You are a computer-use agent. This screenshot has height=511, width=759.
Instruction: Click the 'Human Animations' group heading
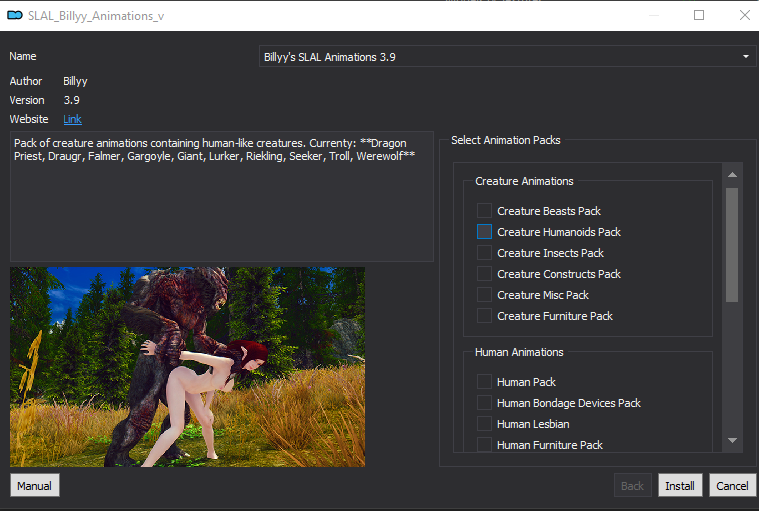[x=519, y=352]
